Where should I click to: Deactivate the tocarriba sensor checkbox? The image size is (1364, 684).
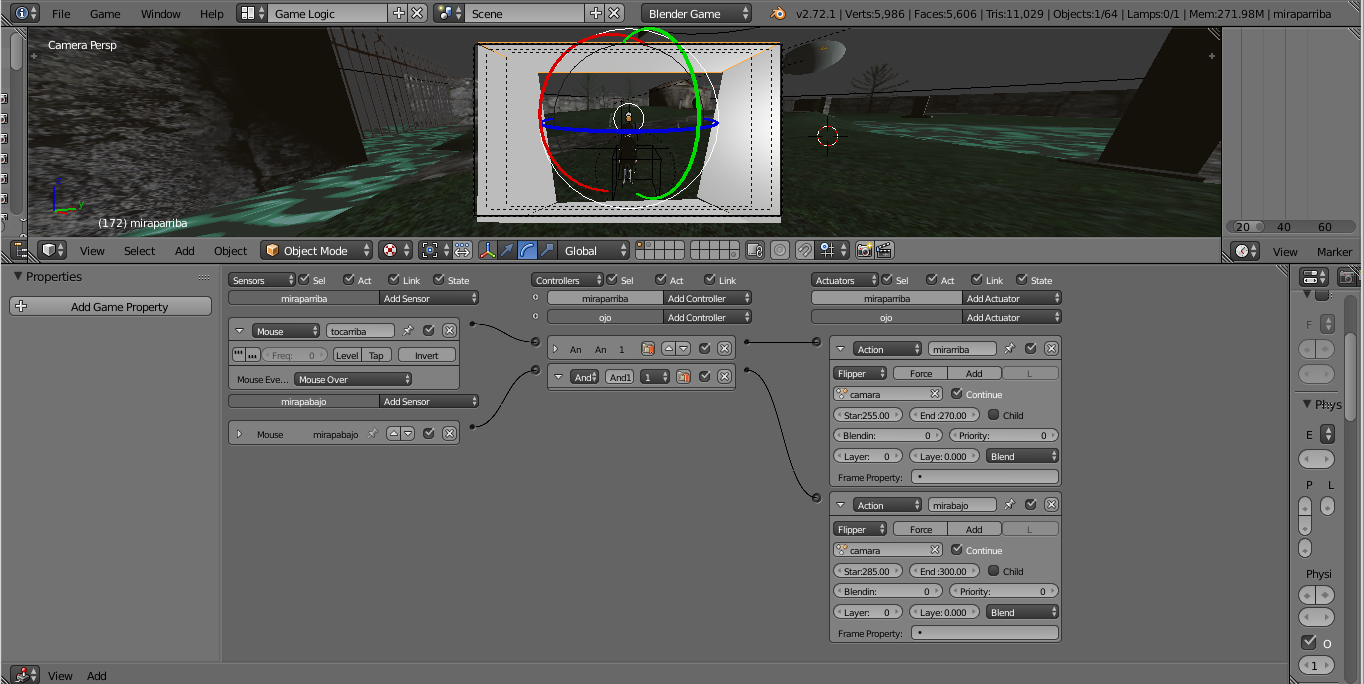[429, 331]
